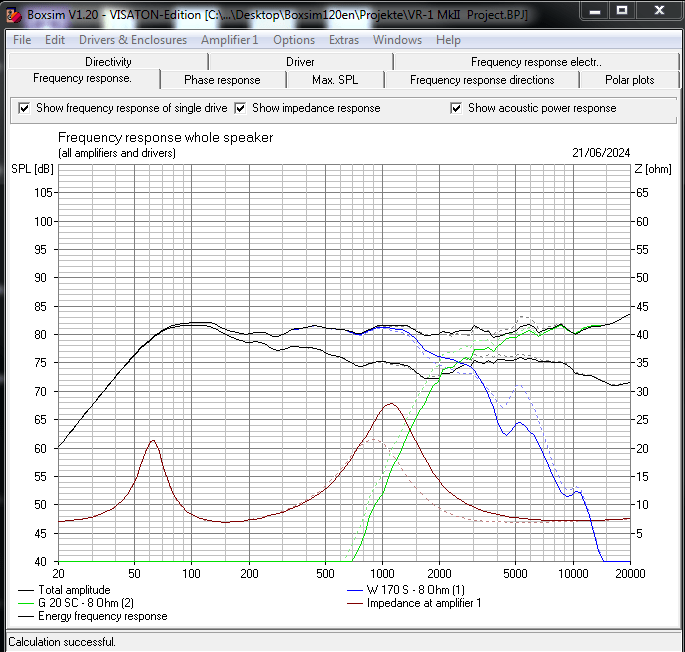Image resolution: width=685 pixels, height=652 pixels.
Task: Click '(all amplifiers and drivers)' subtitle
Action: 117,153
